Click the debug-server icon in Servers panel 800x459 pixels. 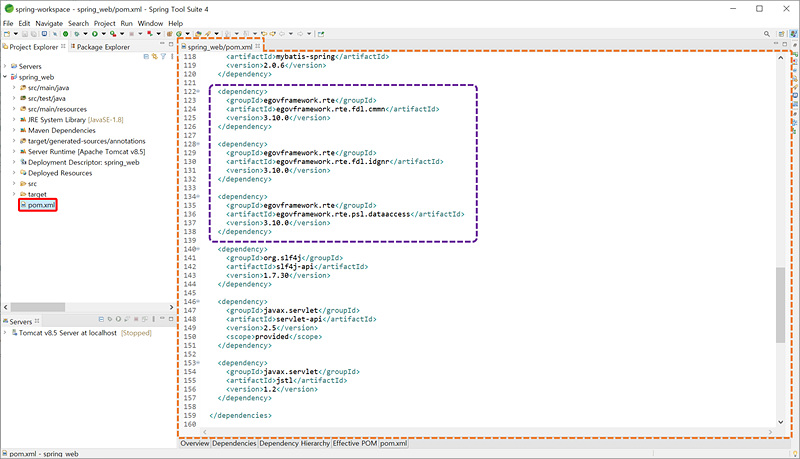[110, 319]
